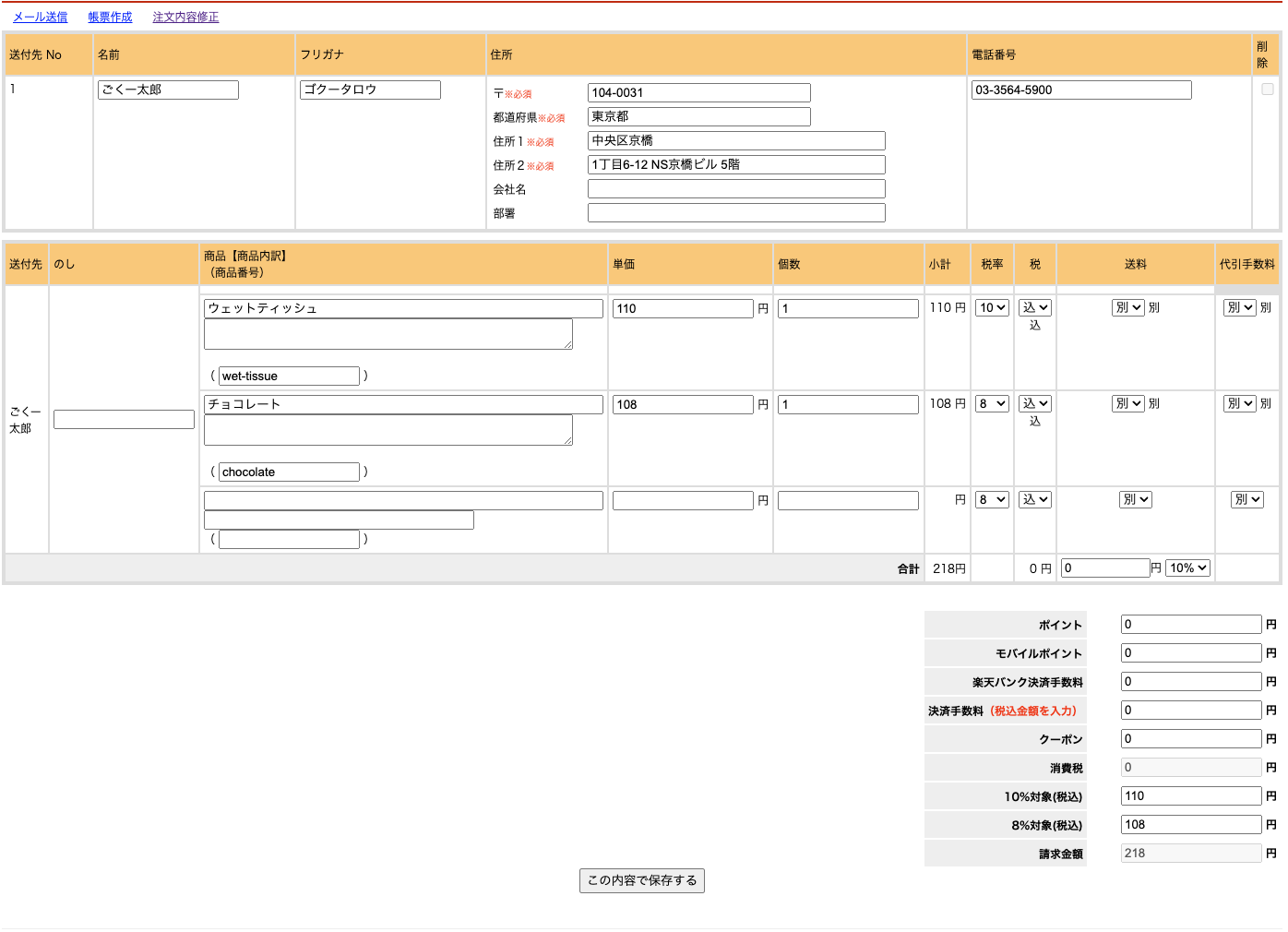Open the 込 tax-inclusion dropdown for ウェットティッシュ
1288x932 pixels.
[1034, 307]
